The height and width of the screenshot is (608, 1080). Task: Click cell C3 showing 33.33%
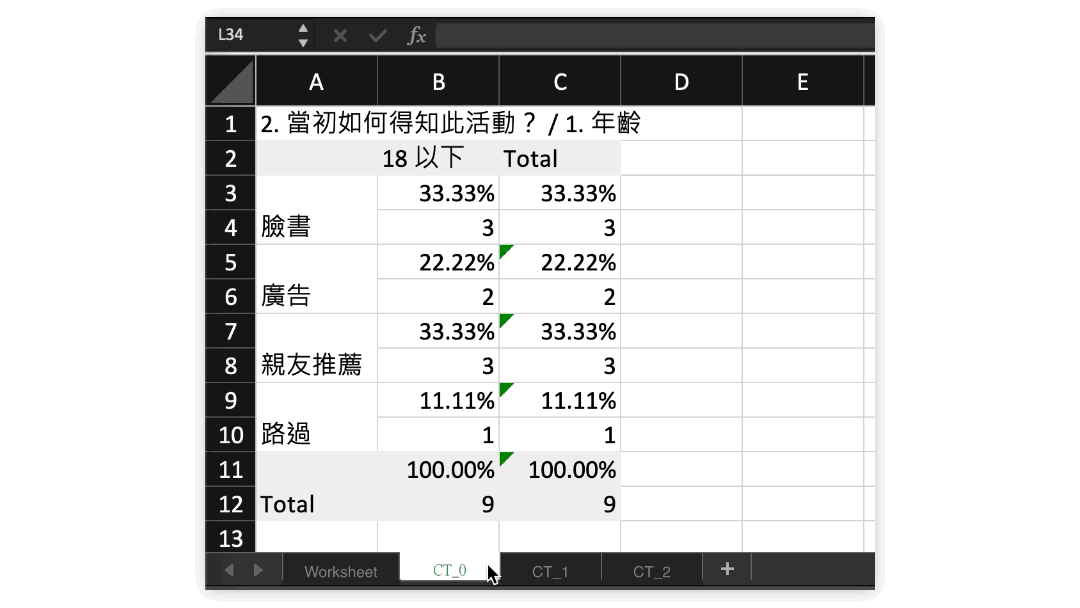(560, 193)
